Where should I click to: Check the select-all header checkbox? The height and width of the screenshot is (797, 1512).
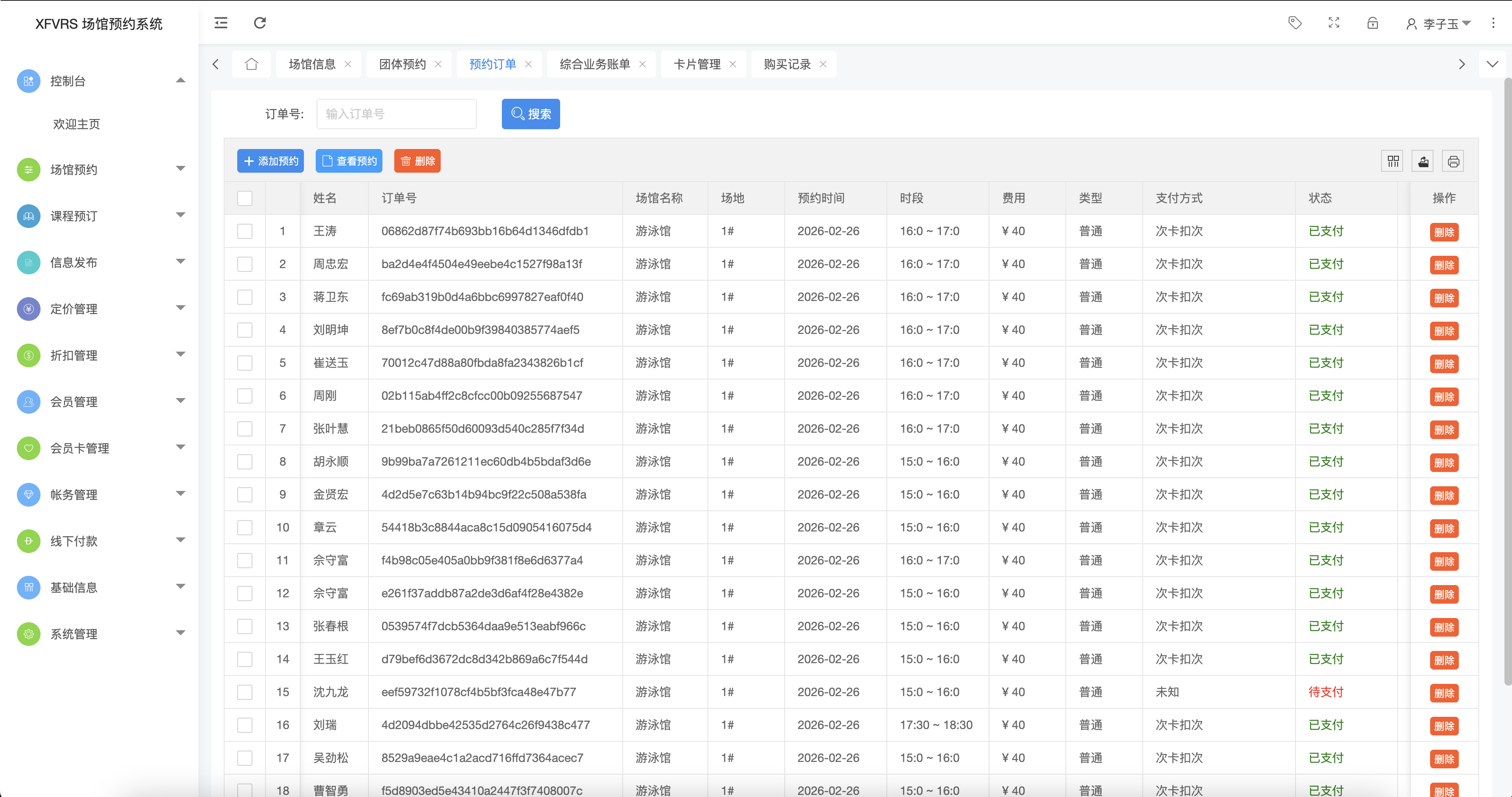coord(245,198)
